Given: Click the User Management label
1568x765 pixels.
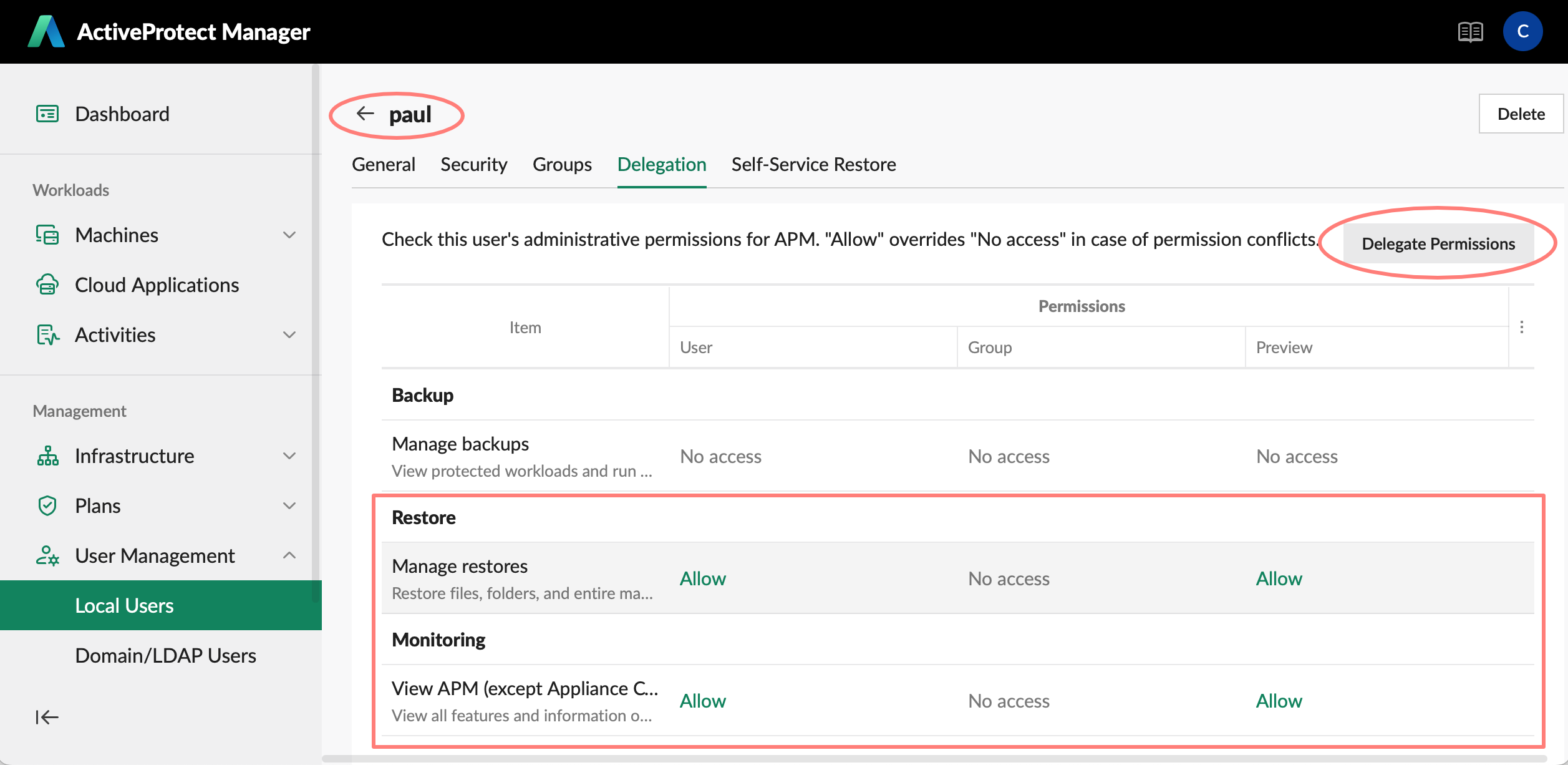Looking at the screenshot, I should coord(155,555).
